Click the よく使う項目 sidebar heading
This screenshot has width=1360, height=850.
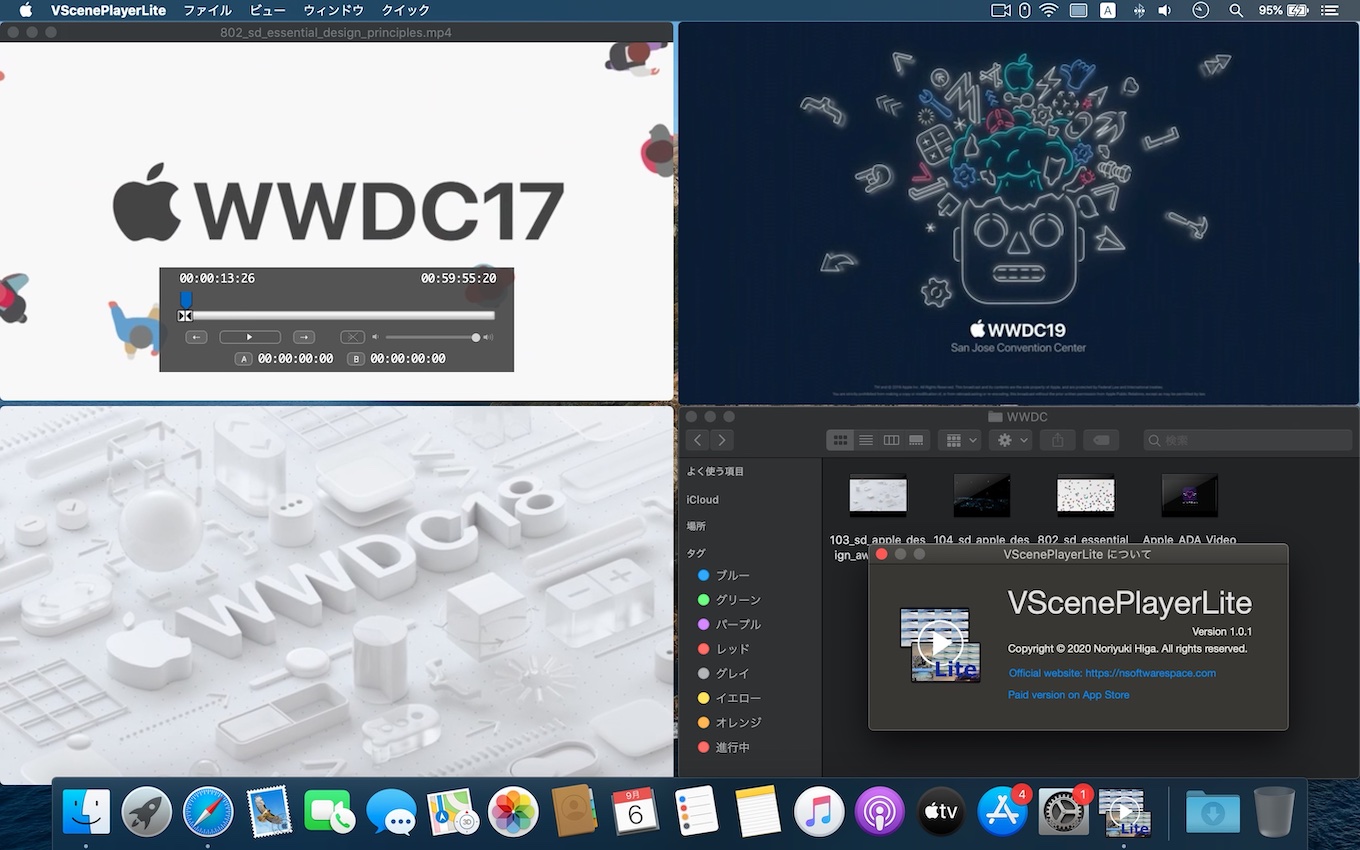coord(715,471)
